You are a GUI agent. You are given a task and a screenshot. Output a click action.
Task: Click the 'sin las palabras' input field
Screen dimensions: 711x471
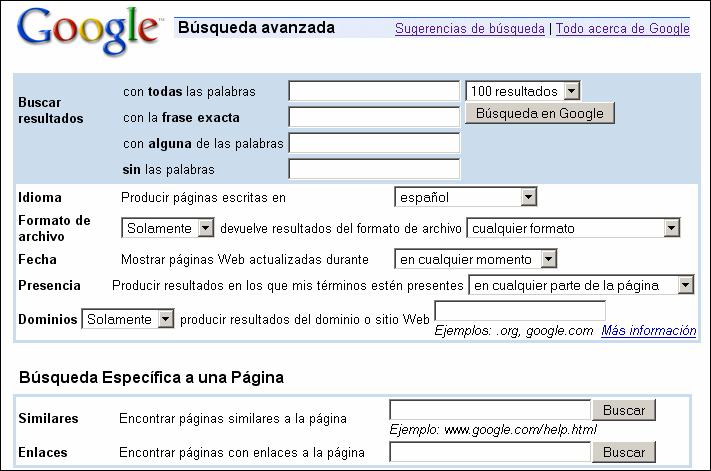click(374, 169)
